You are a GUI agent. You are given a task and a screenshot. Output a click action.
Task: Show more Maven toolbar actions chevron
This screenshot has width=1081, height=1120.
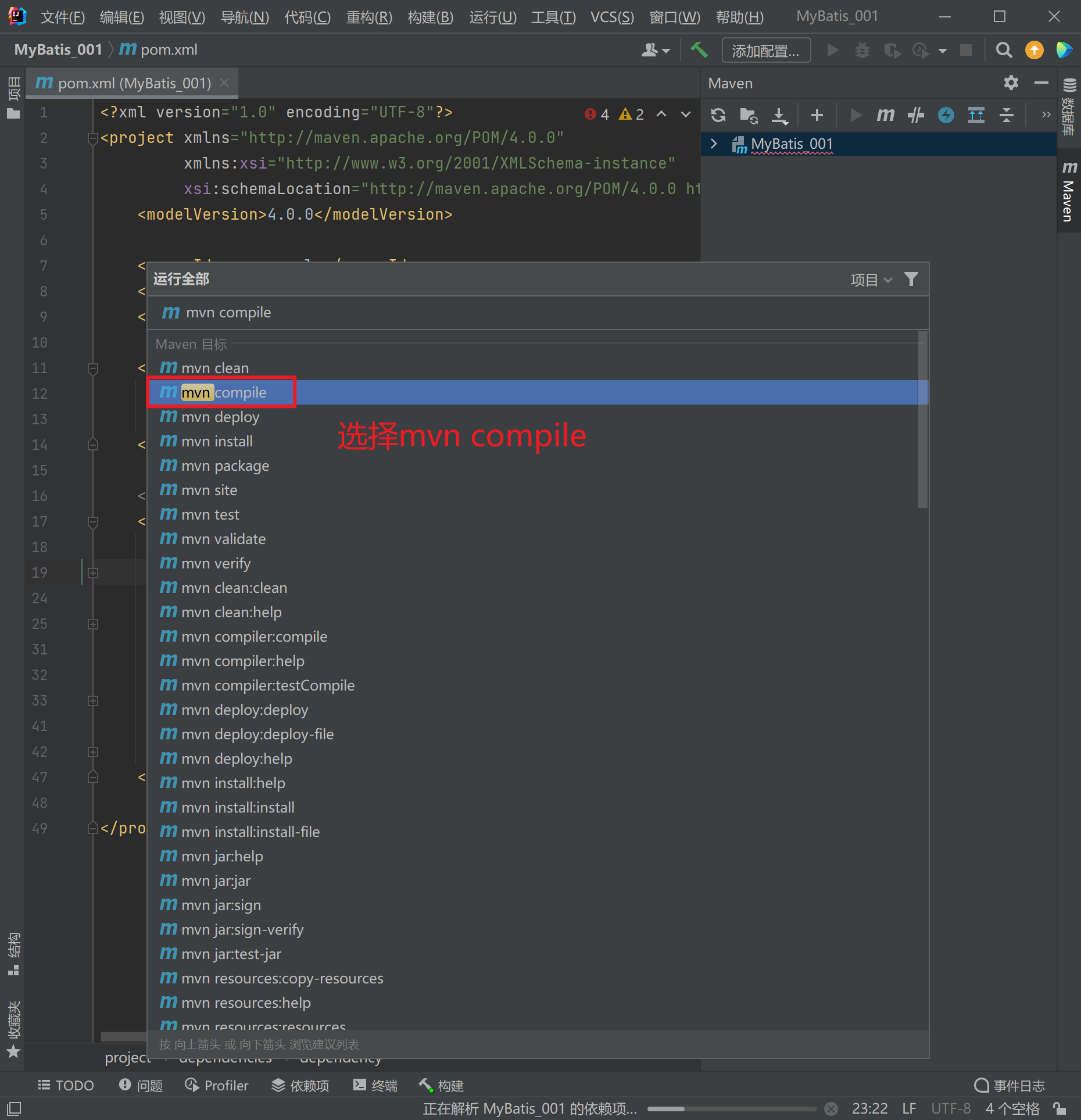pos(1046,114)
